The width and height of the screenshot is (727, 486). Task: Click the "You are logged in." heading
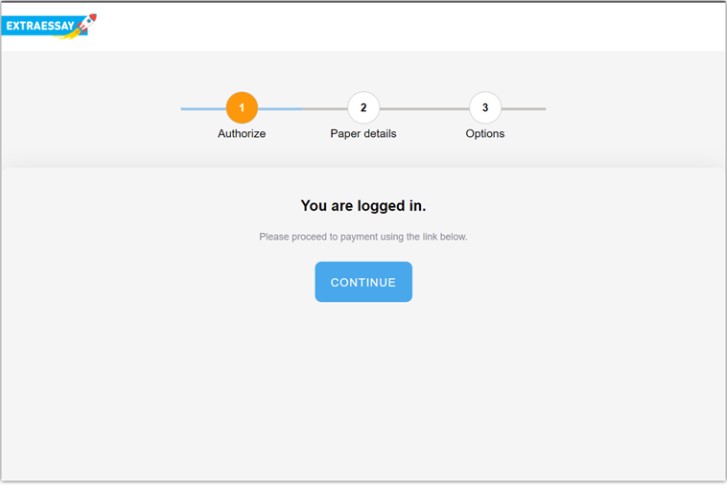coord(364,205)
